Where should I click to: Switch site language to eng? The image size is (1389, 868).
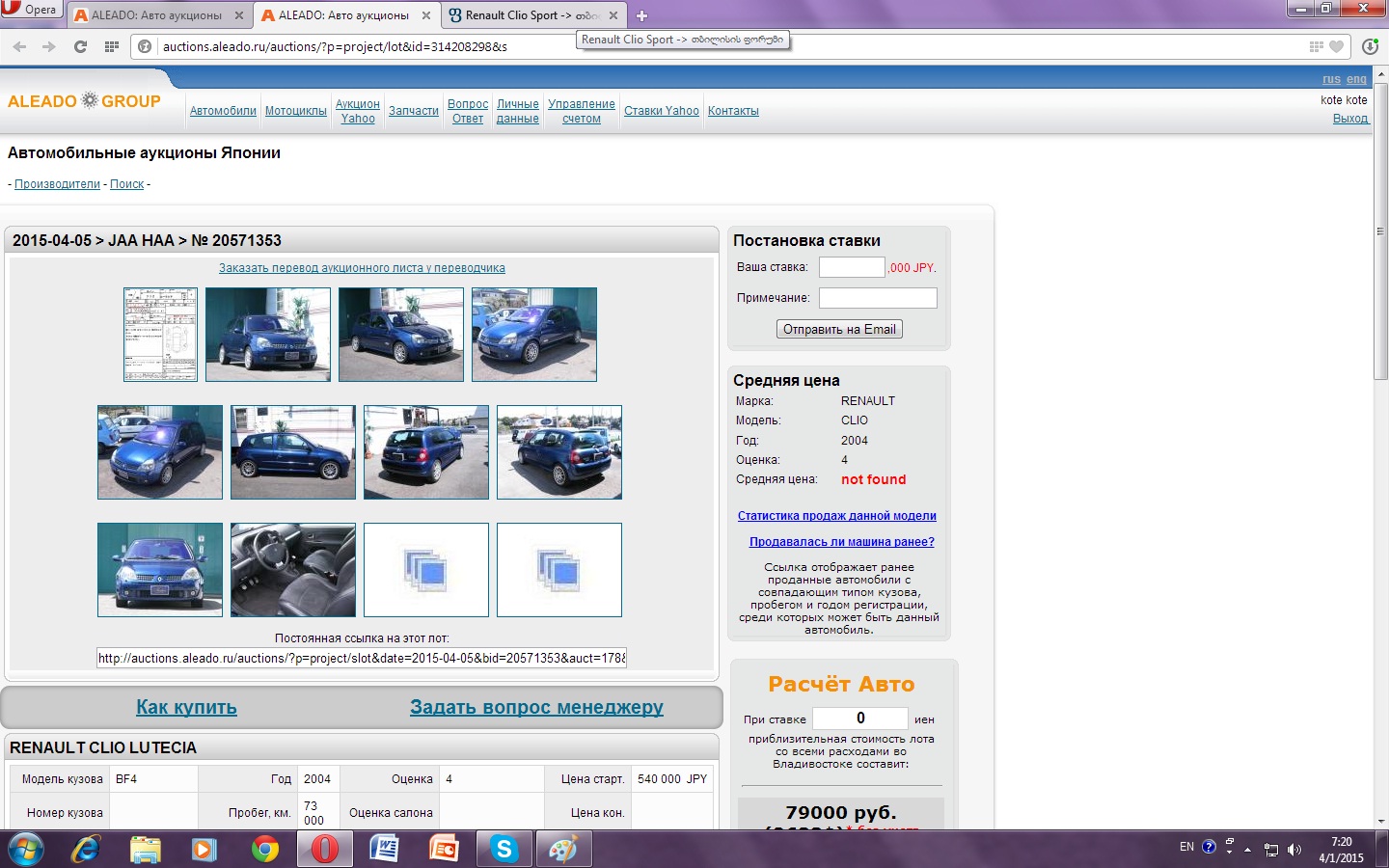(x=1356, y=79)
